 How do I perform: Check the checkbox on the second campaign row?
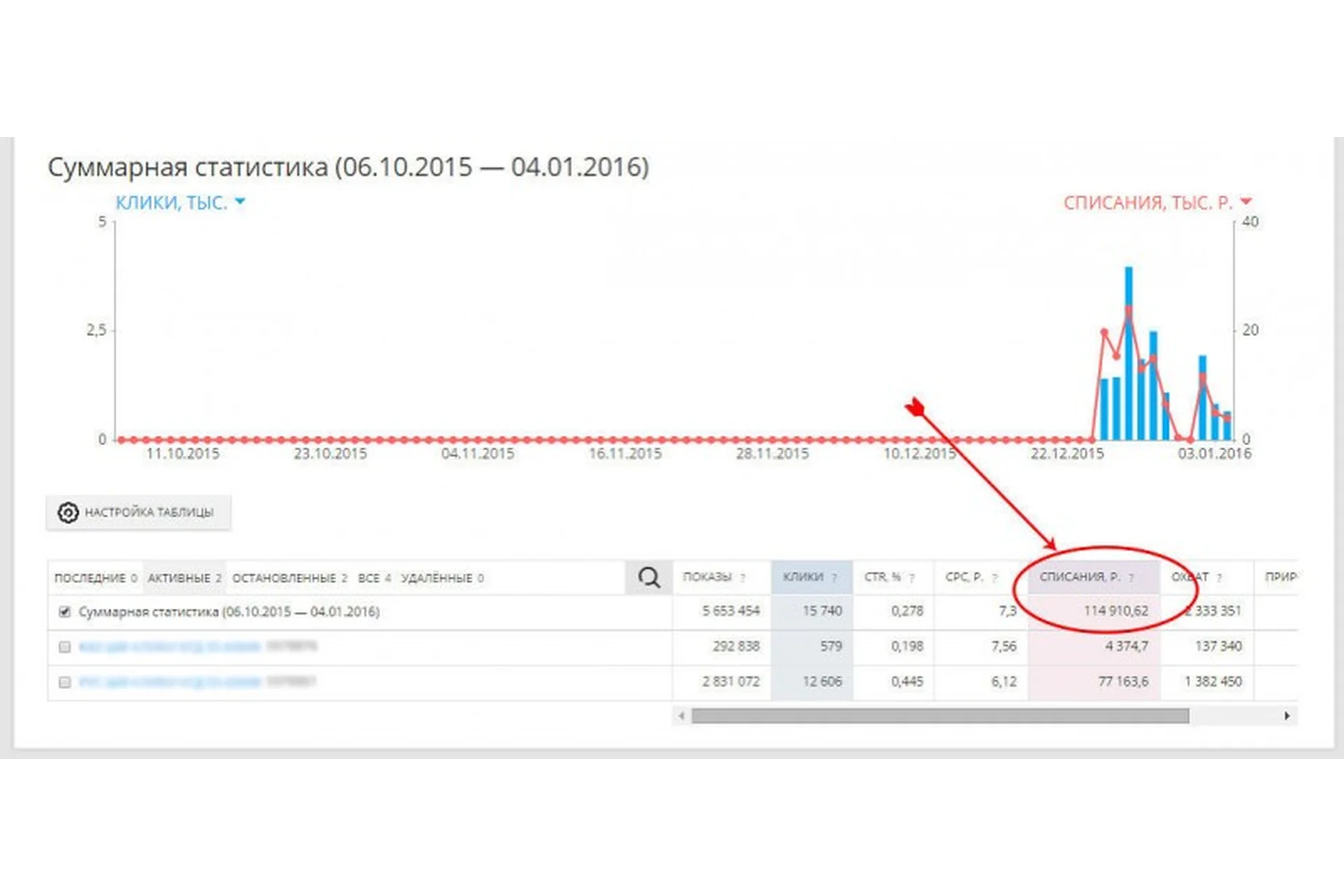point(64,646)
